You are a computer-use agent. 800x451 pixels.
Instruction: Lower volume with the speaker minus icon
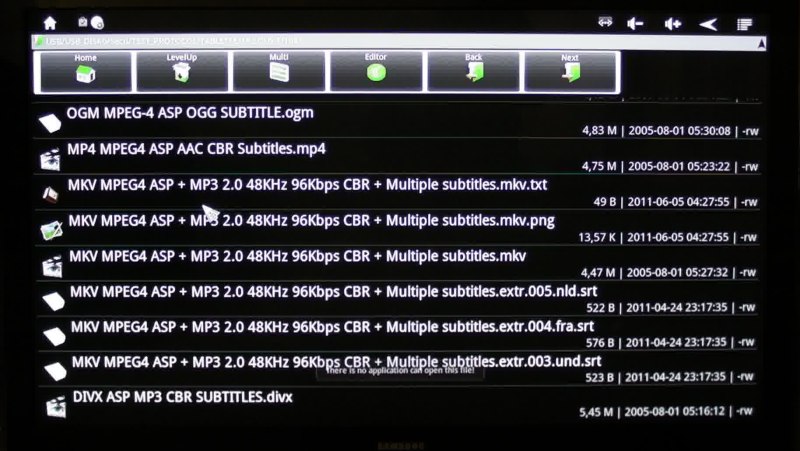[635, 23]
